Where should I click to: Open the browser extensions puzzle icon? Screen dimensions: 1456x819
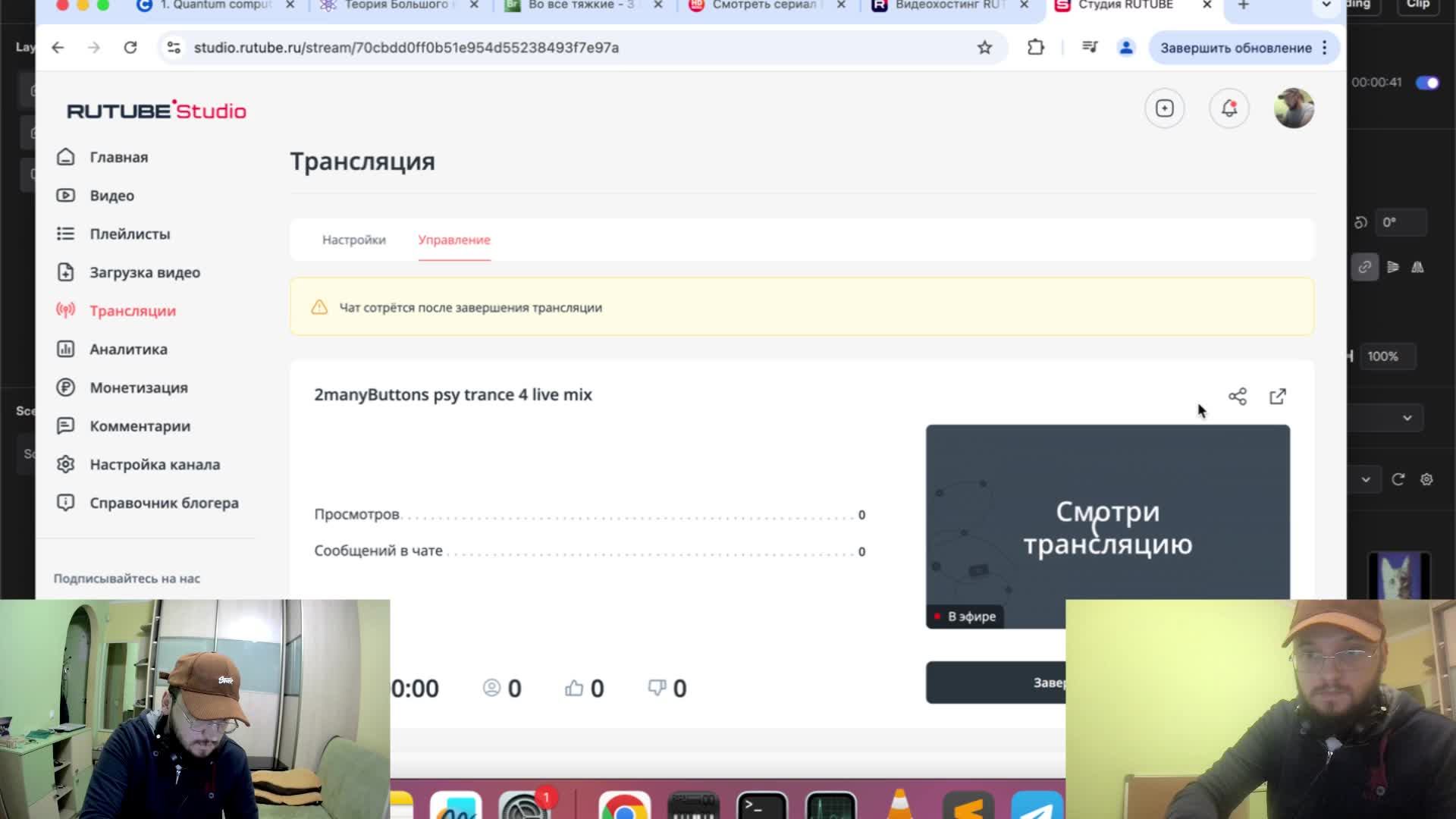pyautogui.click(x=1036, y=48)
